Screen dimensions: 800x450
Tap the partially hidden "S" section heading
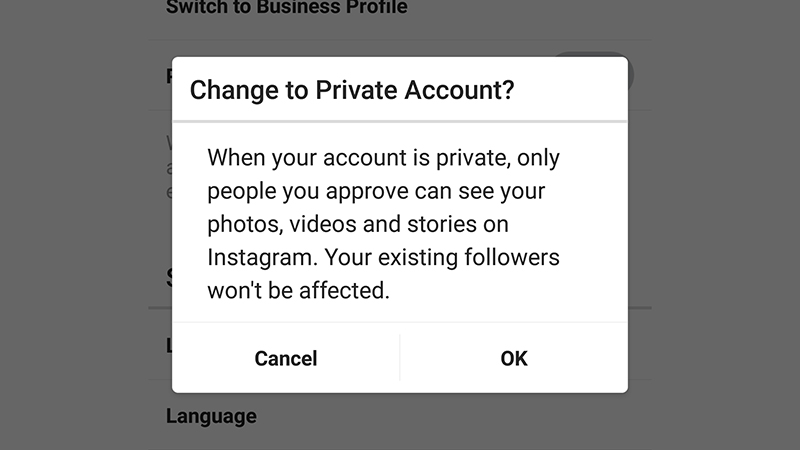169,278
